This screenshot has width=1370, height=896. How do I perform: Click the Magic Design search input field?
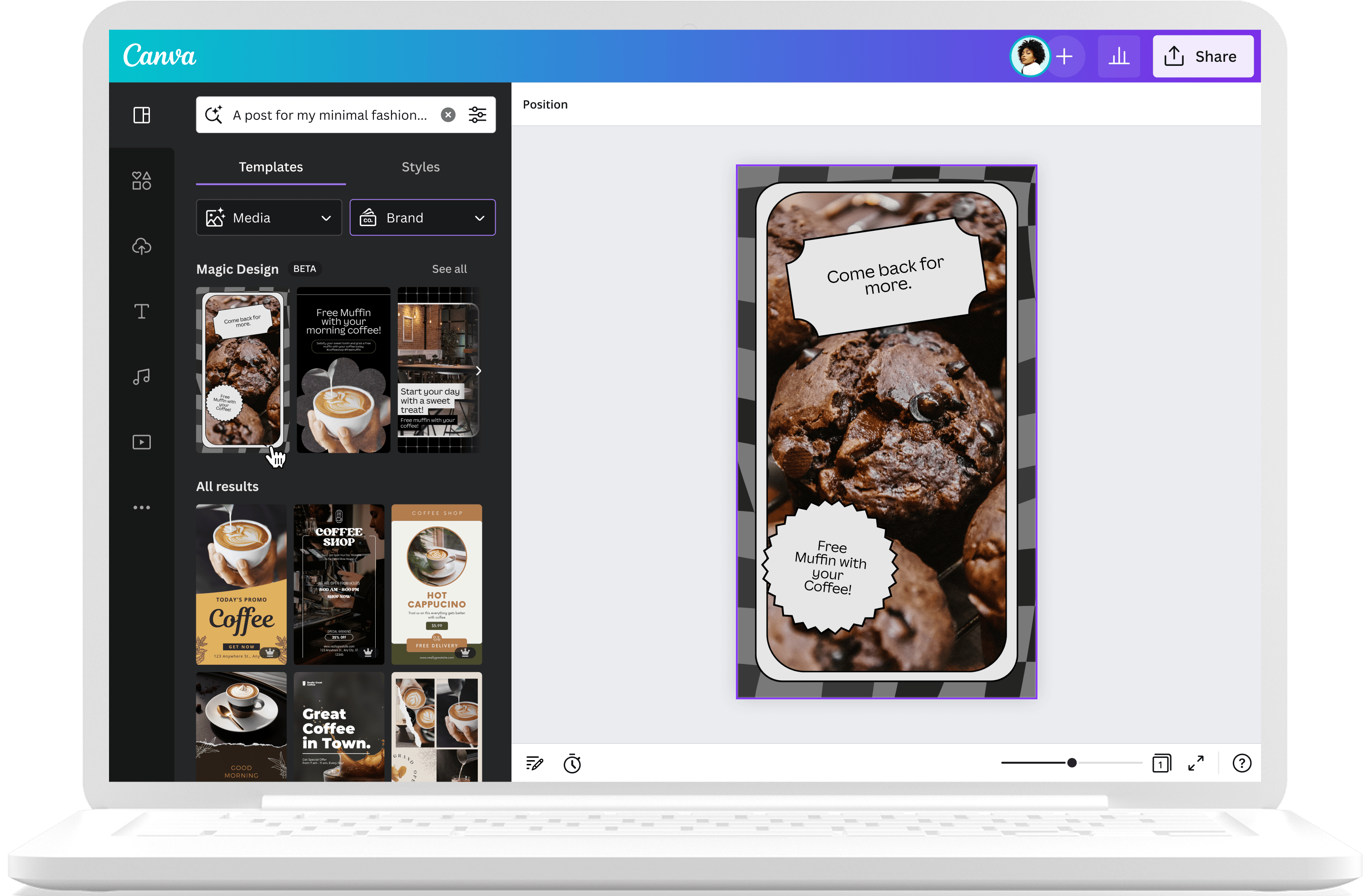click(x=330, y=113)
